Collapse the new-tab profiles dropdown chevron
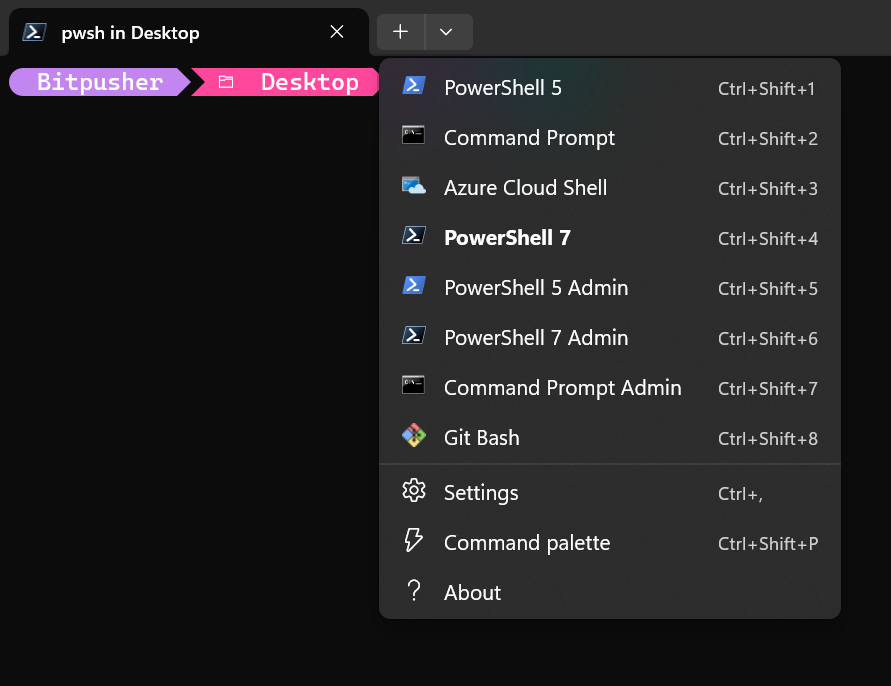Image resolution: width=891 pixels, height=686 pixels. click(448, 32)
